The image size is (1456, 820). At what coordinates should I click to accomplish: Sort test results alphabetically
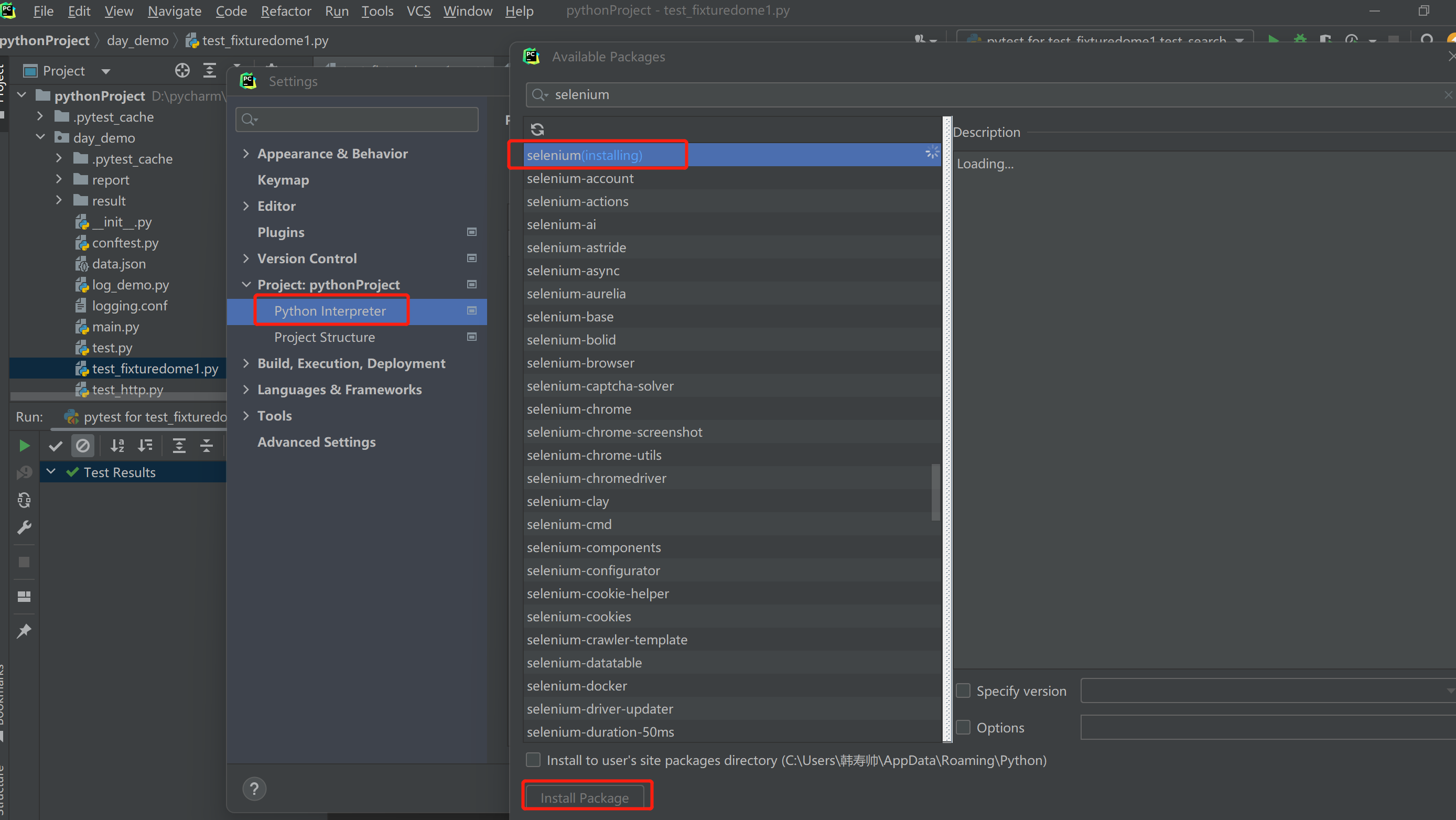click(x=117, y=446)
